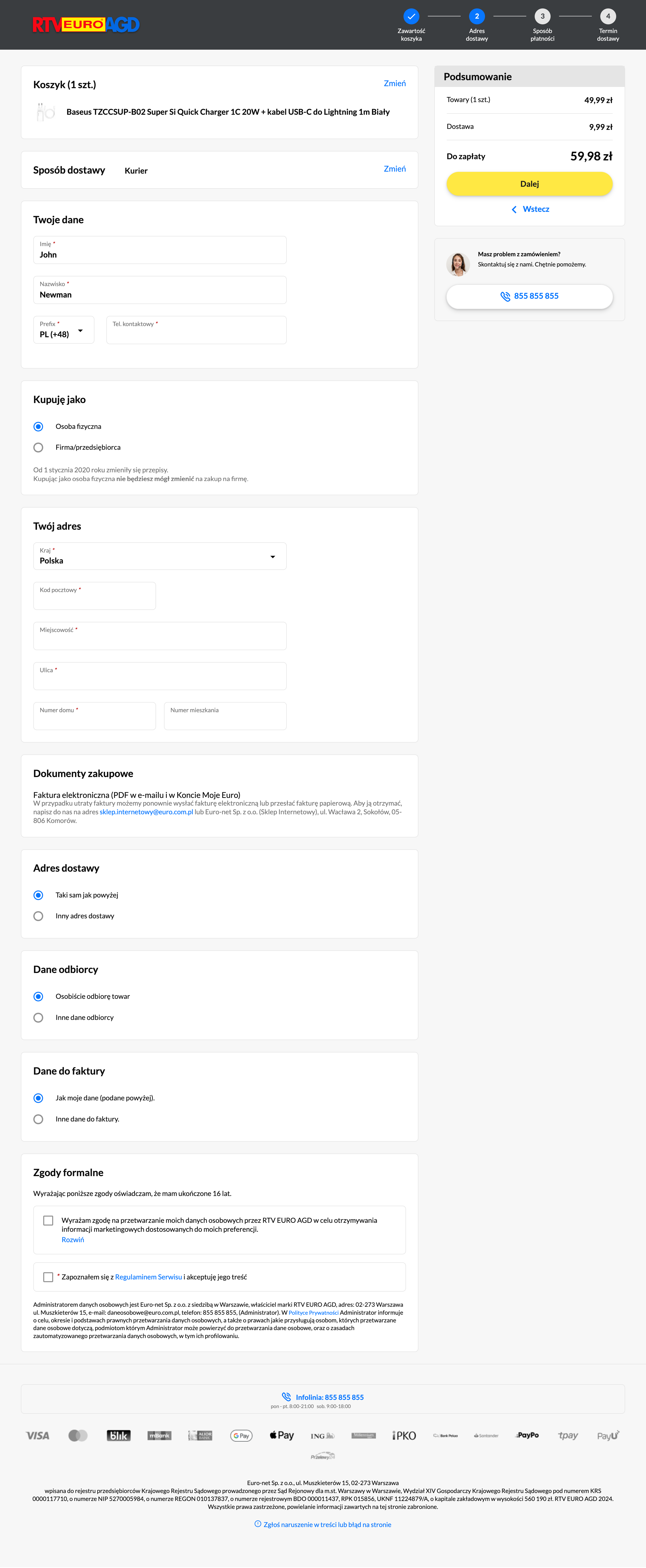
Task: Expand the consent text via Rozwiń
Action: click(73, 1240)
